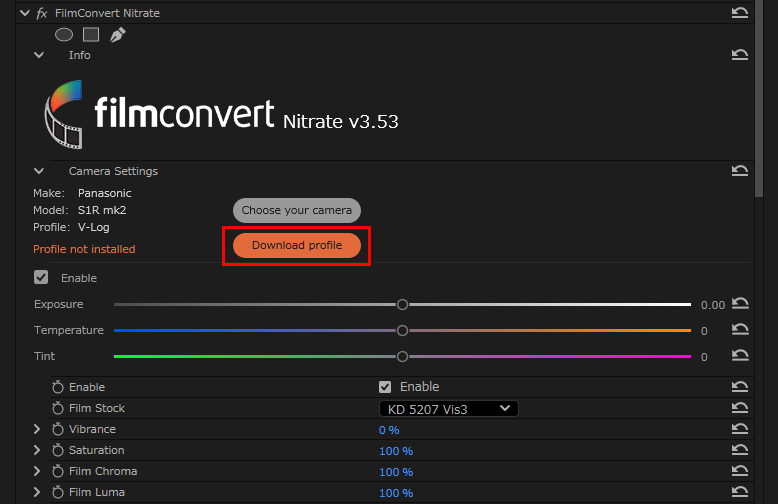The height and width of the screenshot is (504, 778).
Task: Expand the Film Chroma parameter
Action: [37, 471]
